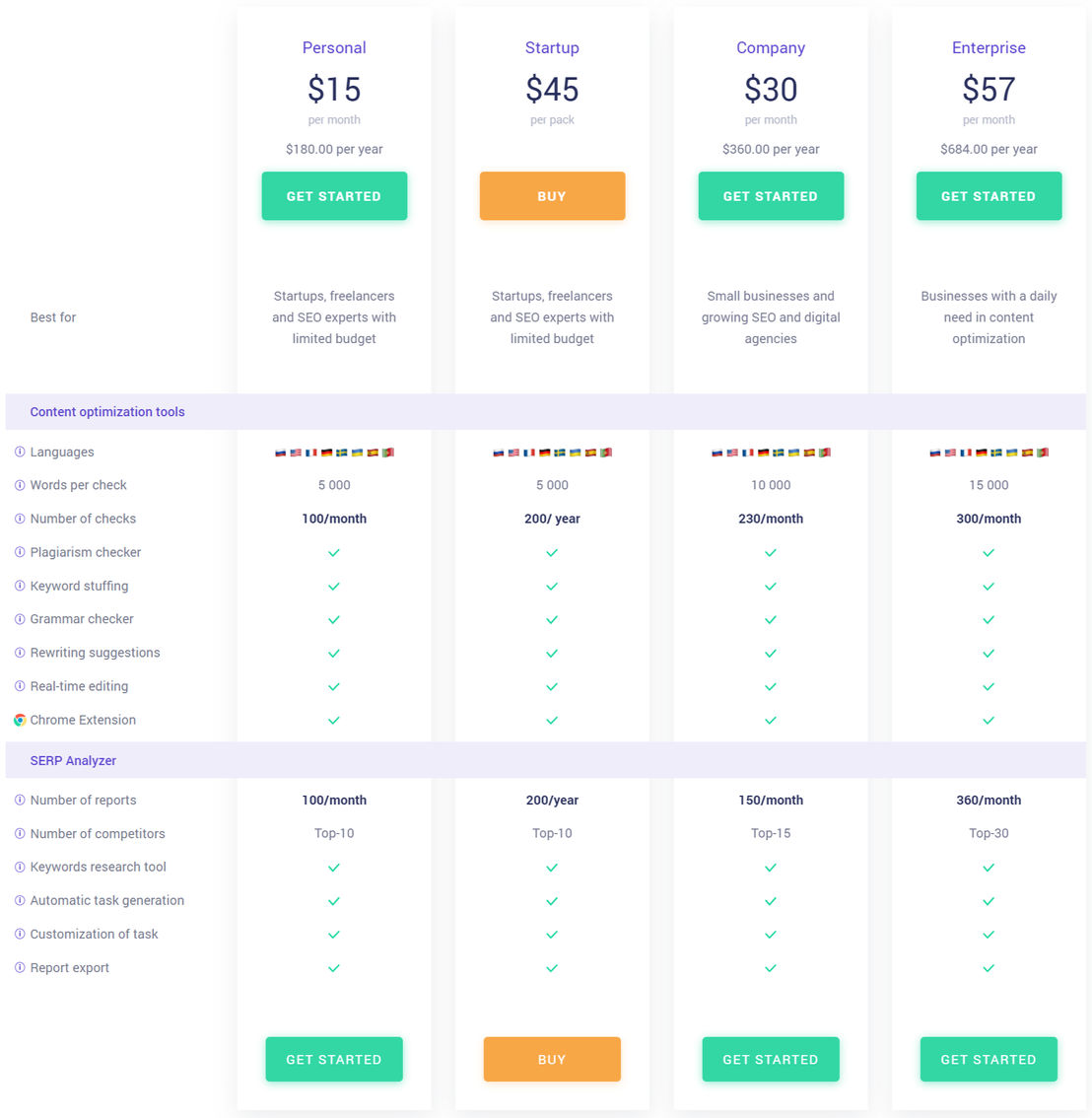This screenshot has height=1118, width=1092.
Task: Click the $15 price
Action: [x=334, y=89]
